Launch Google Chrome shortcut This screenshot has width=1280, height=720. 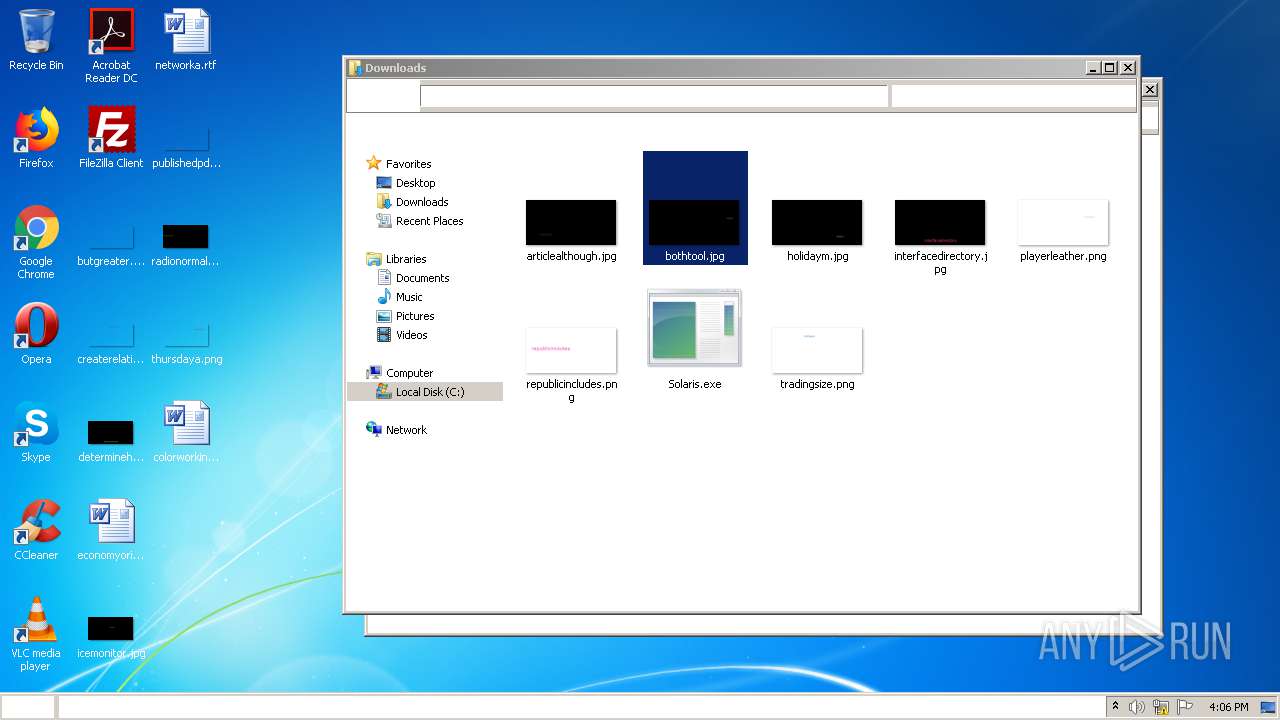click(x=36, y=242)
